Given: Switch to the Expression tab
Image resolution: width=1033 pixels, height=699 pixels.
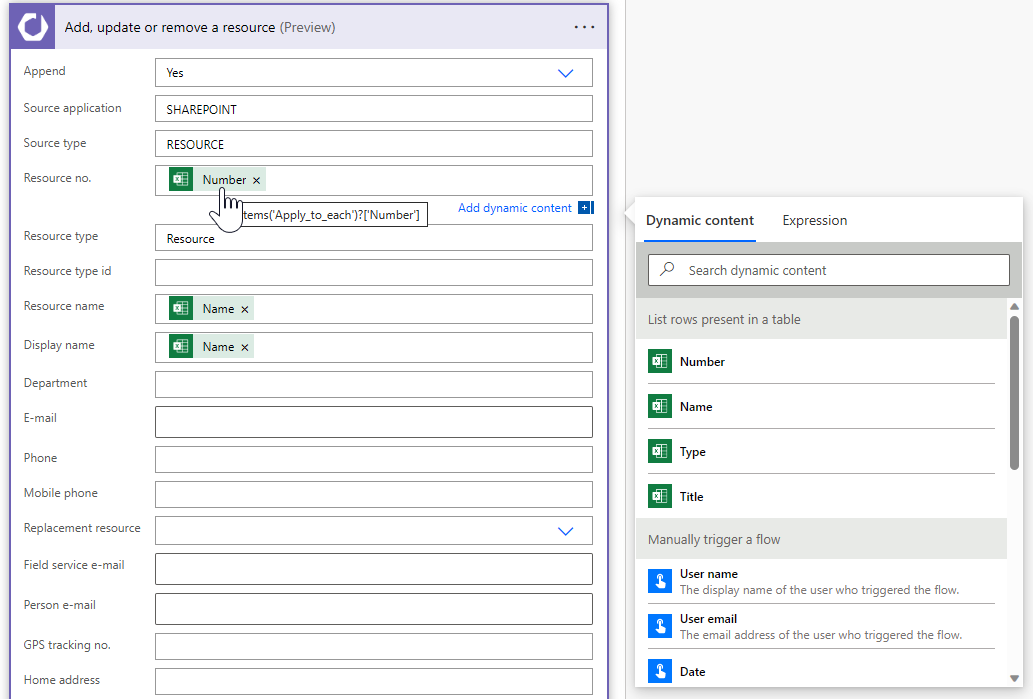Looking at the screenshot, I should click(814, 220).
